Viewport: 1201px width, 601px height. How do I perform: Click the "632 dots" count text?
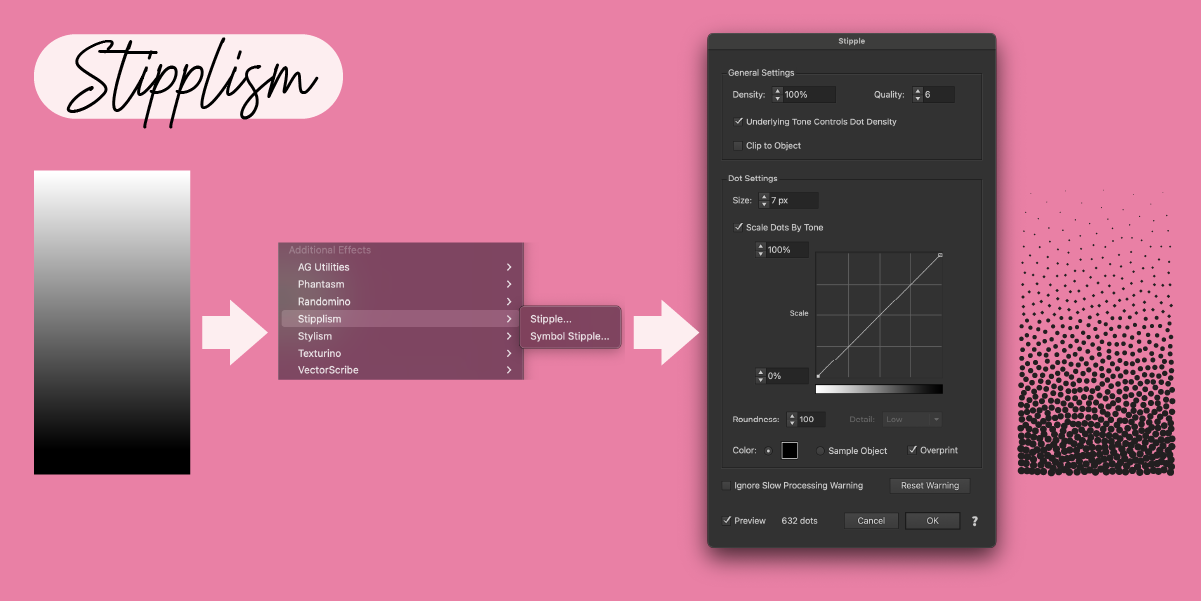[x=799, y=520]
